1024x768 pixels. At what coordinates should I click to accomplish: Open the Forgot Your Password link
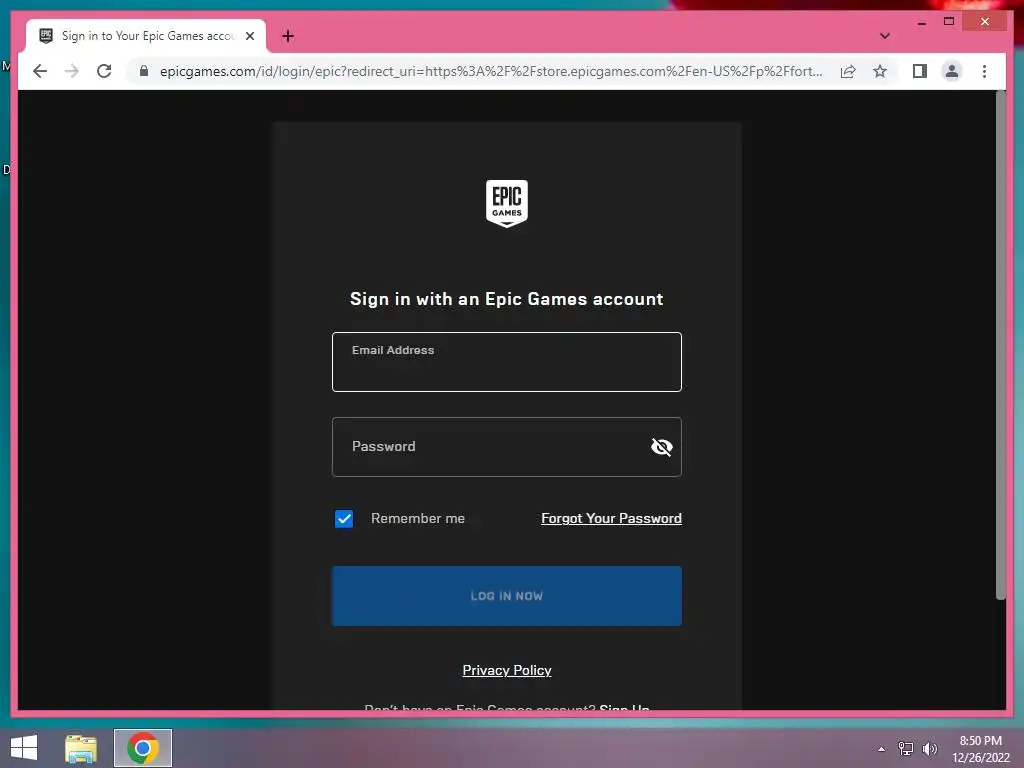(x=611, y=518)
